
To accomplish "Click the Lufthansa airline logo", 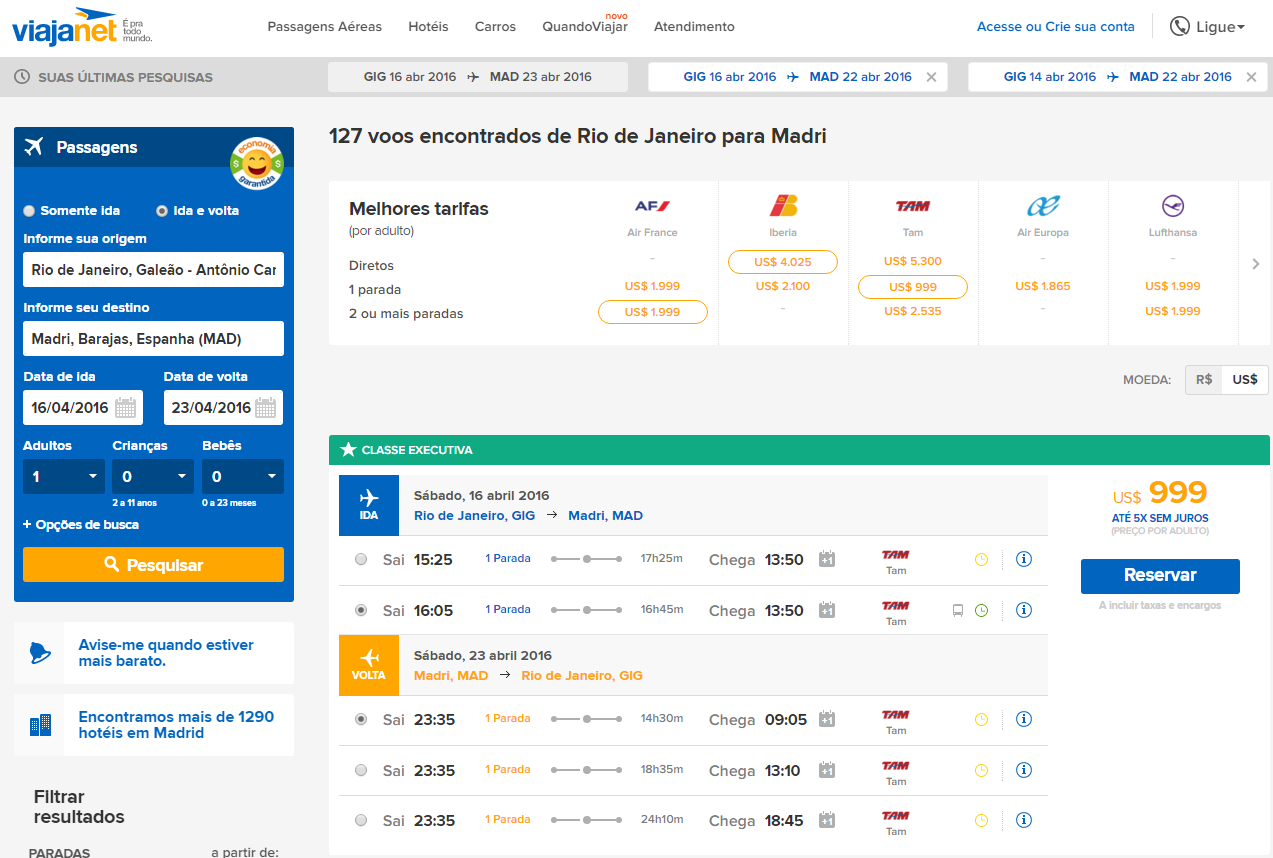I will [x=1173, y=206].
